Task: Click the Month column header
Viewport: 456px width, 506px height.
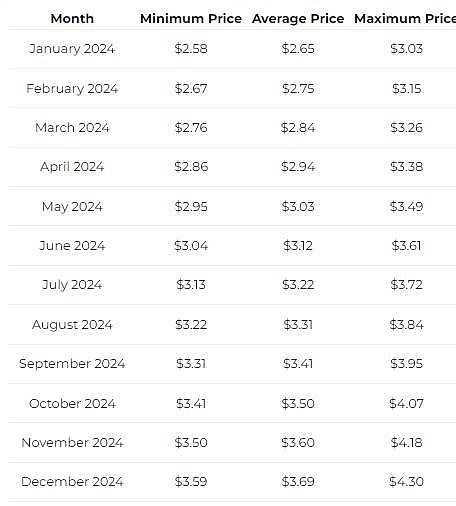Action: click(72, 19)
